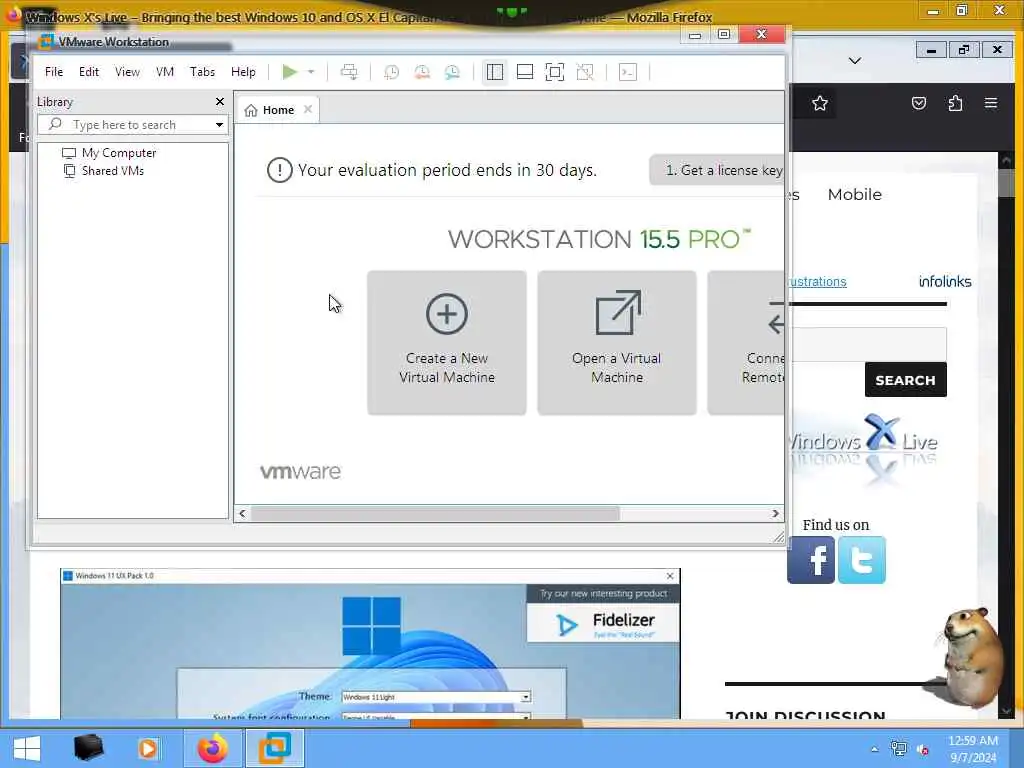Open the power options dropdown arrow
The width and height of the screenshot is (1024, 768).
point(311,72)
